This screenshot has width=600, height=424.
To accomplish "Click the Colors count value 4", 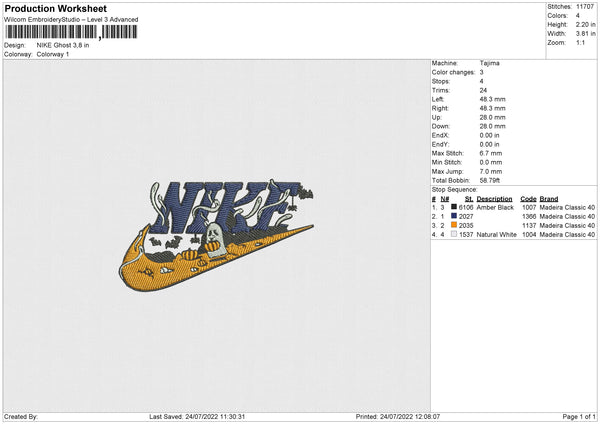I will (578, 16).
